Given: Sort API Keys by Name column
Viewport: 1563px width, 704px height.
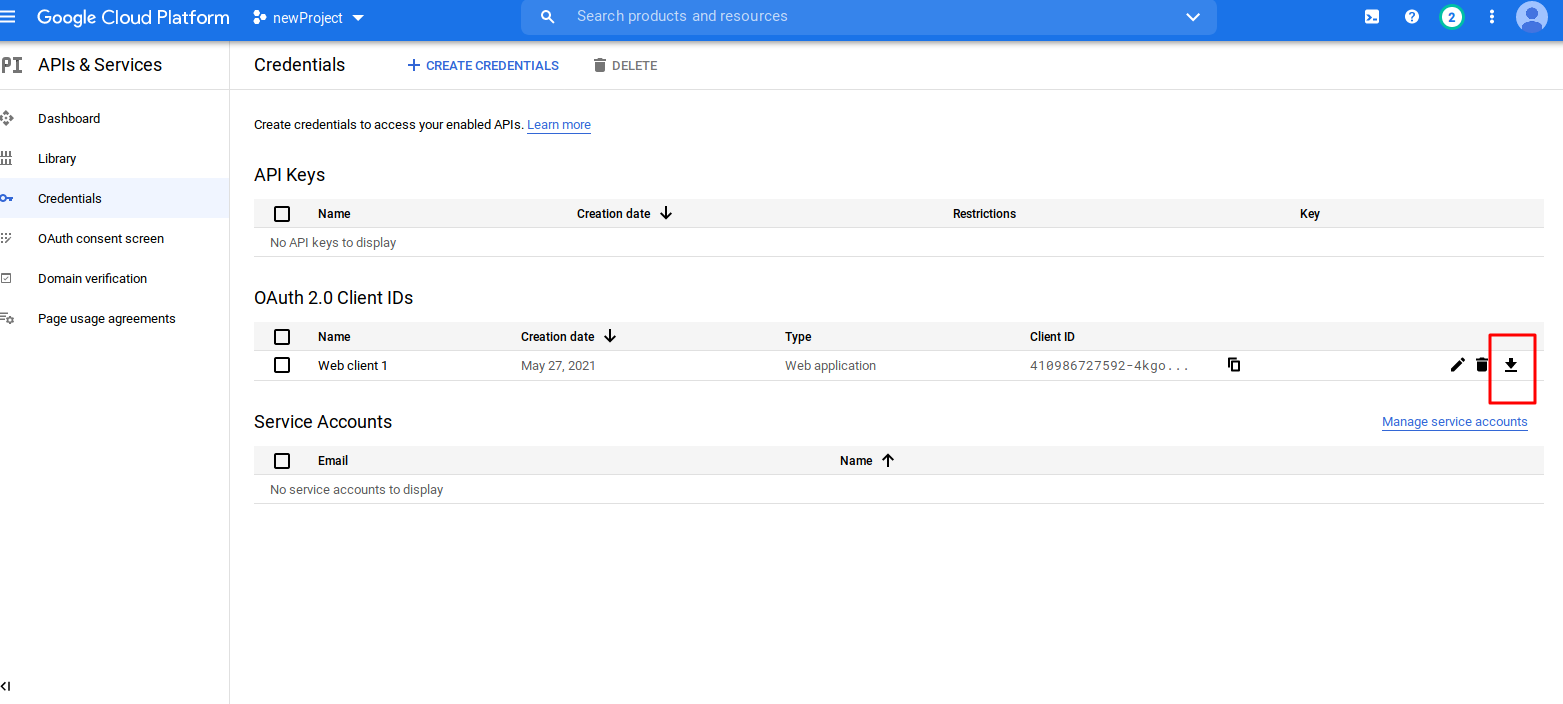Looking at the screenshot, I should coord(334,214).
